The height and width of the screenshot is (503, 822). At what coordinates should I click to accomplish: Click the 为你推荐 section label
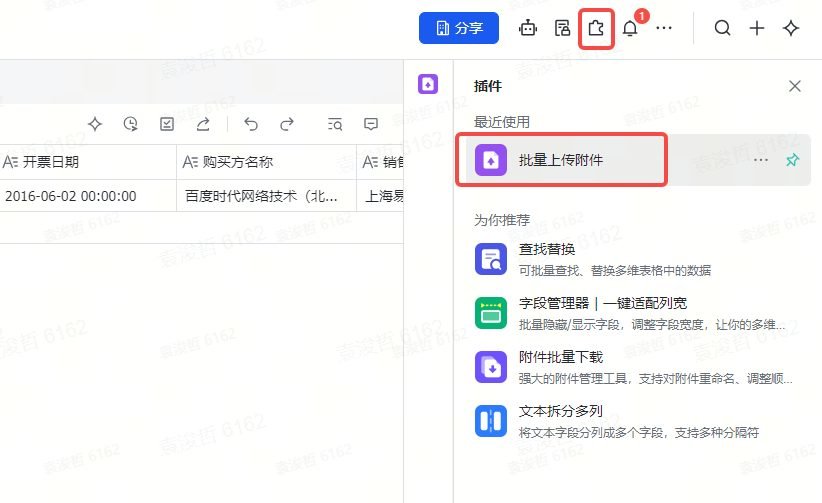click(x=502, y=220)
